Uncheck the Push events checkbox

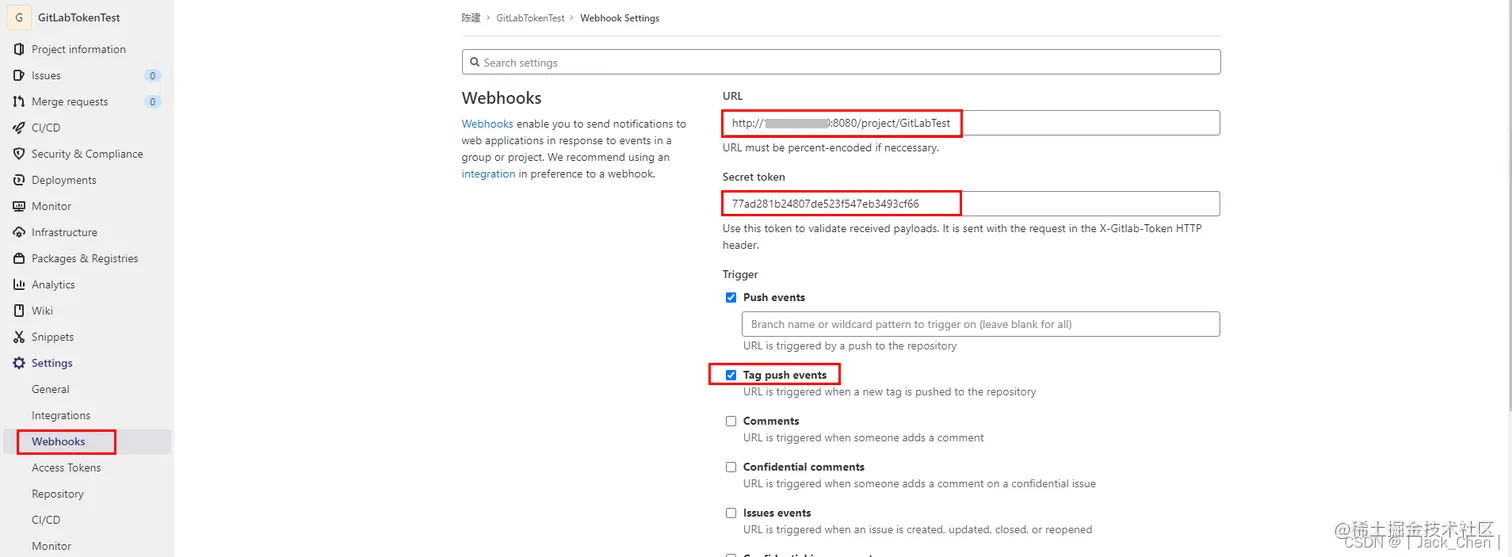point(731,297)
